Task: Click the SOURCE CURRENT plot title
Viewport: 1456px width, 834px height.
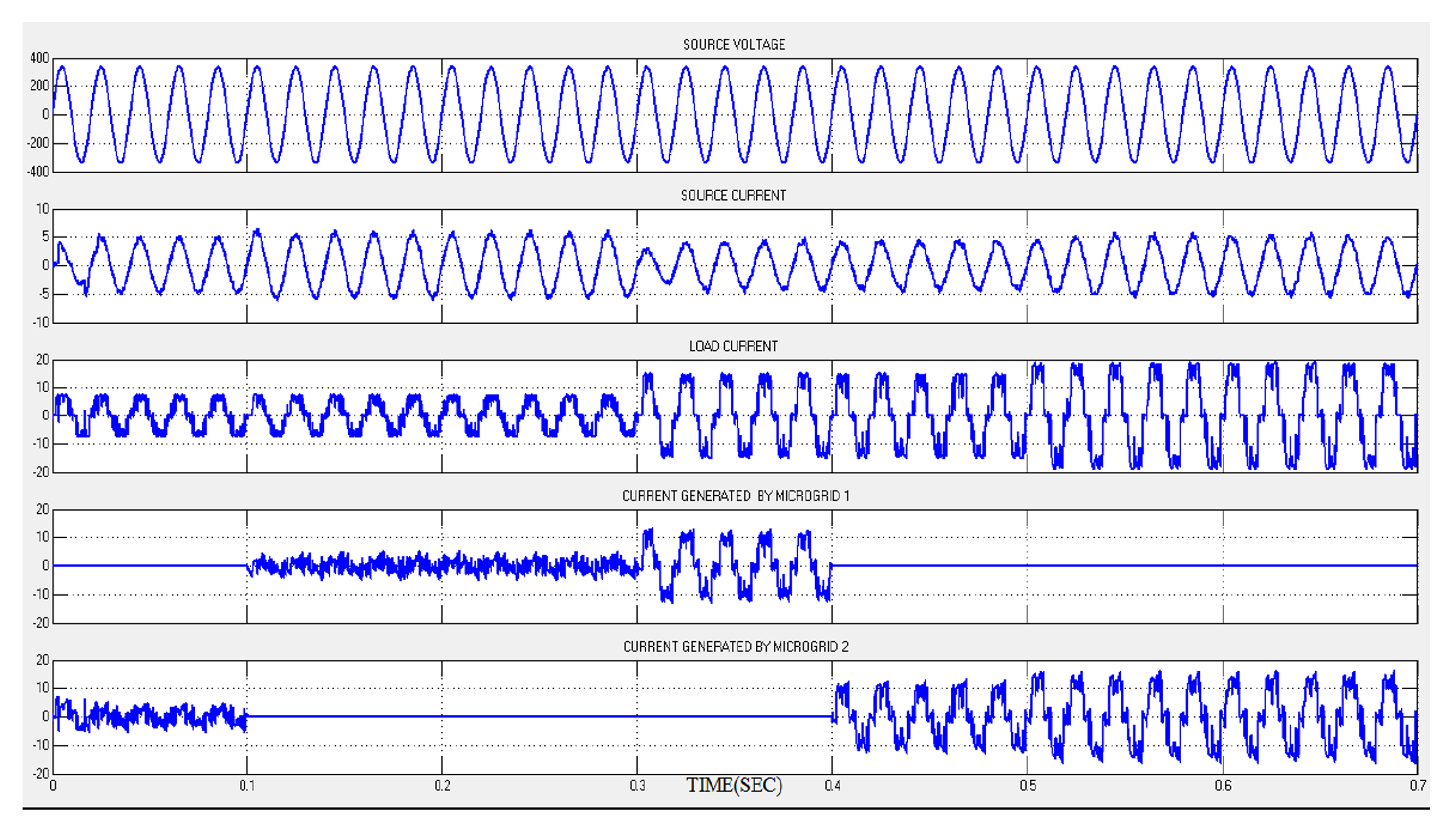Action: click(733, 196)
